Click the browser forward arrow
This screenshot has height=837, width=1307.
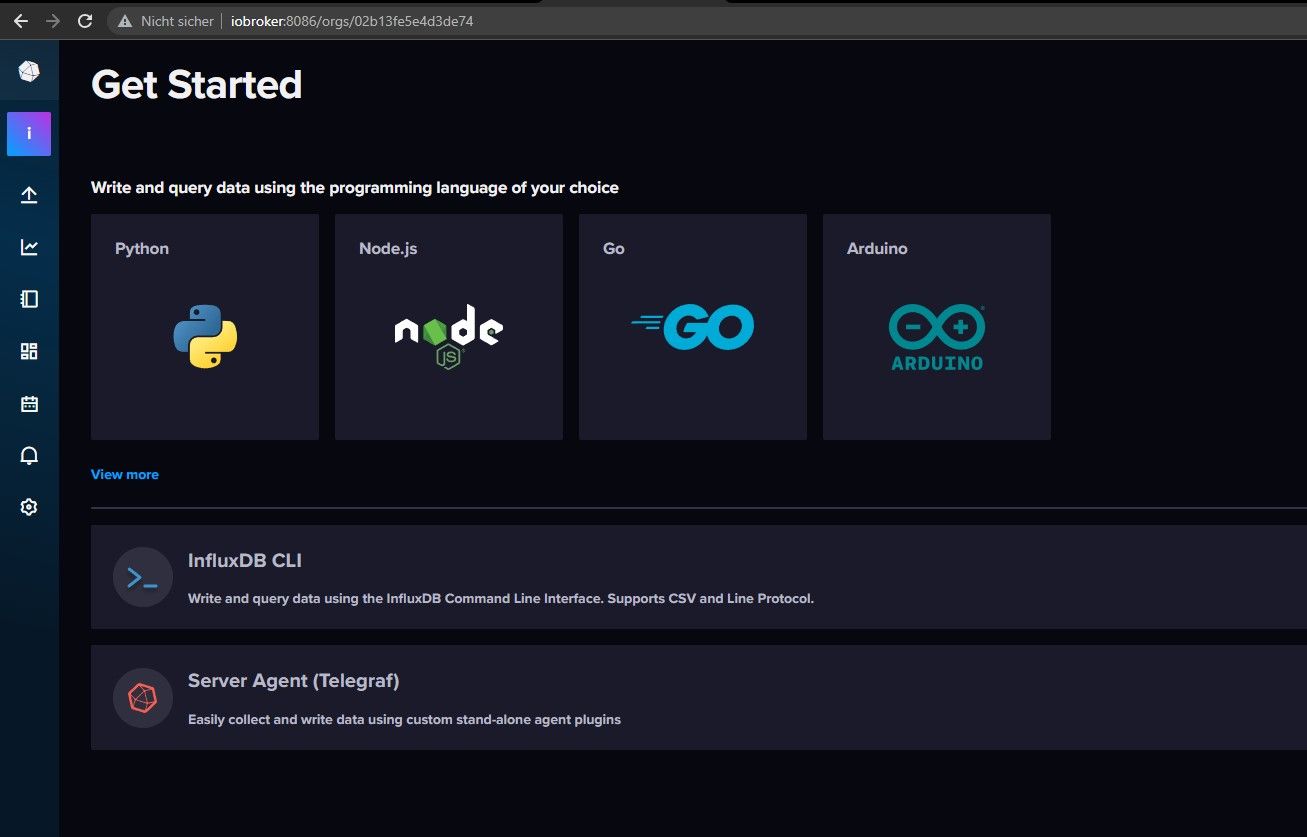pos(53,20)
